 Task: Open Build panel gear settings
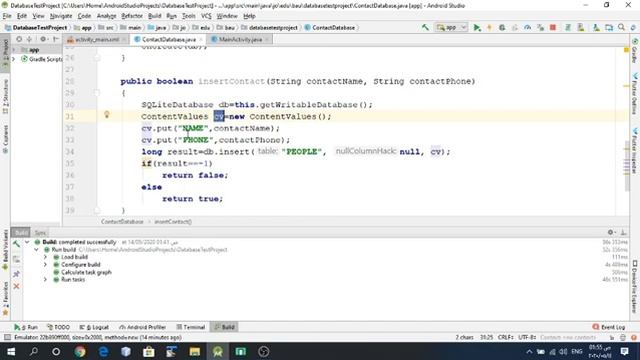tap(611, 232)
